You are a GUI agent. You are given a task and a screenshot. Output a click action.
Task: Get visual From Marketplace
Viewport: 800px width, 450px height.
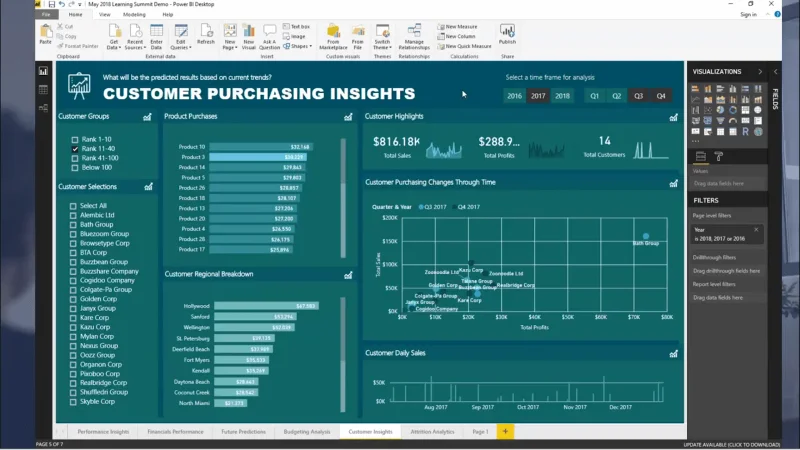pyautogui.click(x=333, y=37)
